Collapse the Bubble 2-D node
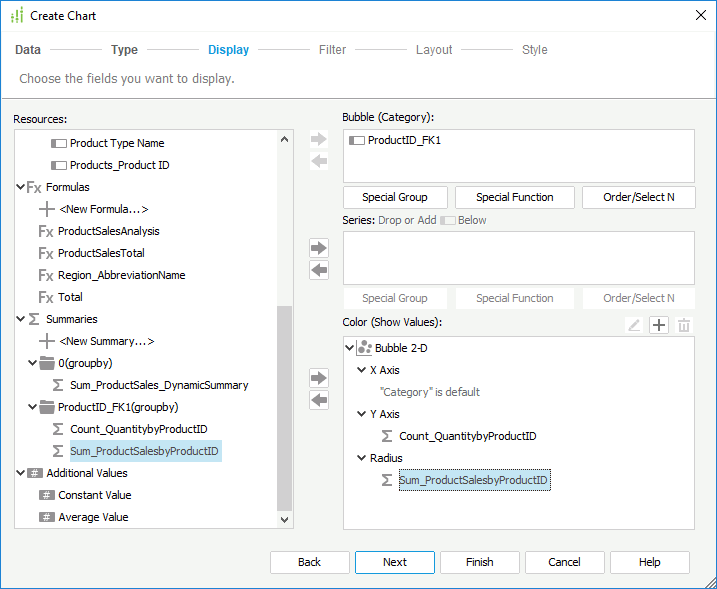The image size is (717, 589). pos(349,348)
